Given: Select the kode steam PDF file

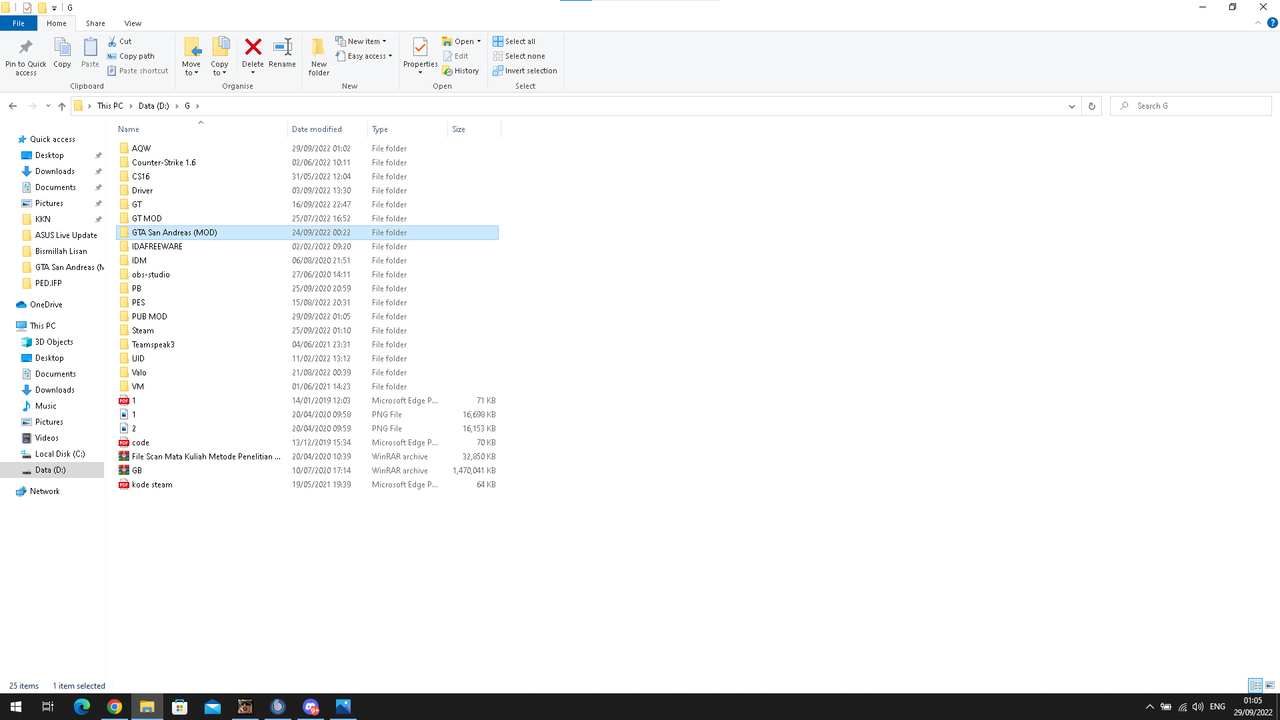Looking at the screenshot, I should click(x=307, y=484).
